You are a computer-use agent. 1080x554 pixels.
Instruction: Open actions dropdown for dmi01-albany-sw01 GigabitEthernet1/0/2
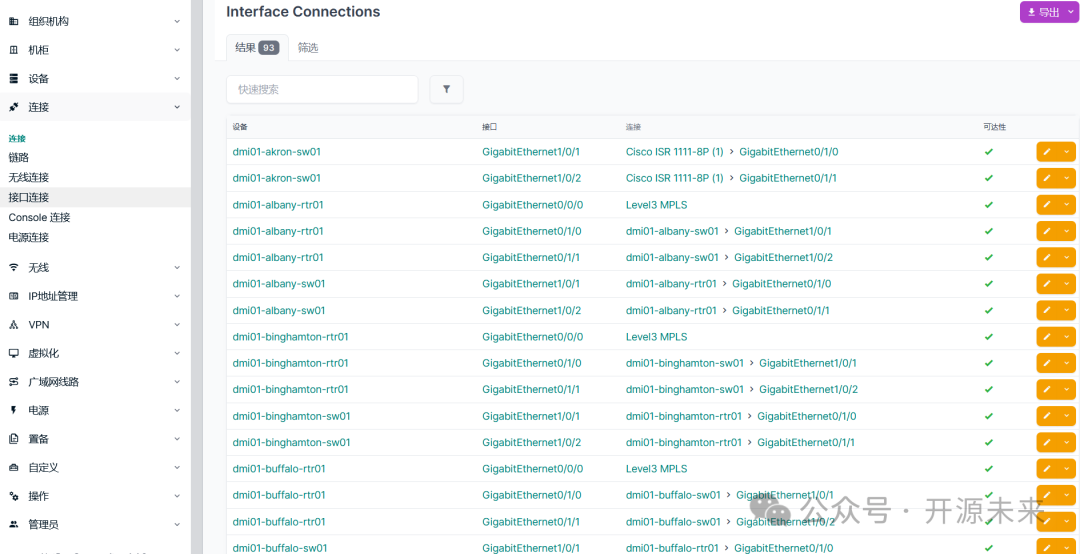(x=1067, y=311)
